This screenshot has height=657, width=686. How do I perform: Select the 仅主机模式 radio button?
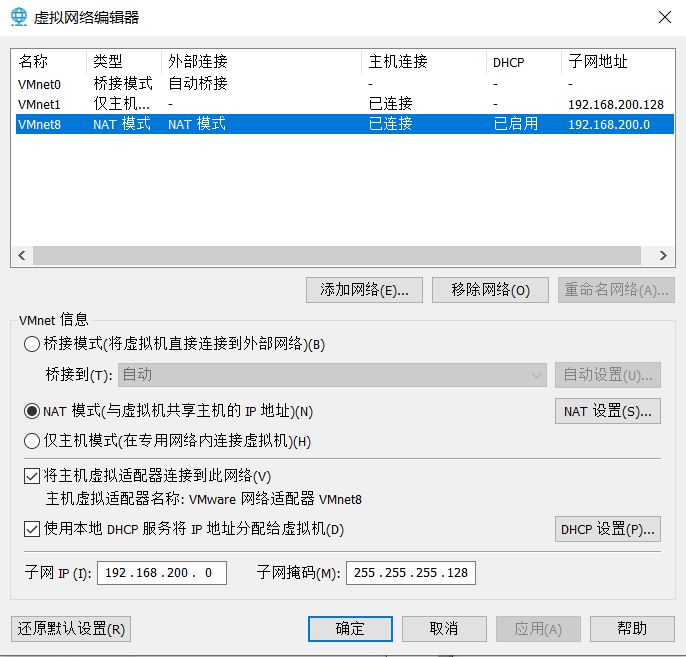[x=32, y=441]
